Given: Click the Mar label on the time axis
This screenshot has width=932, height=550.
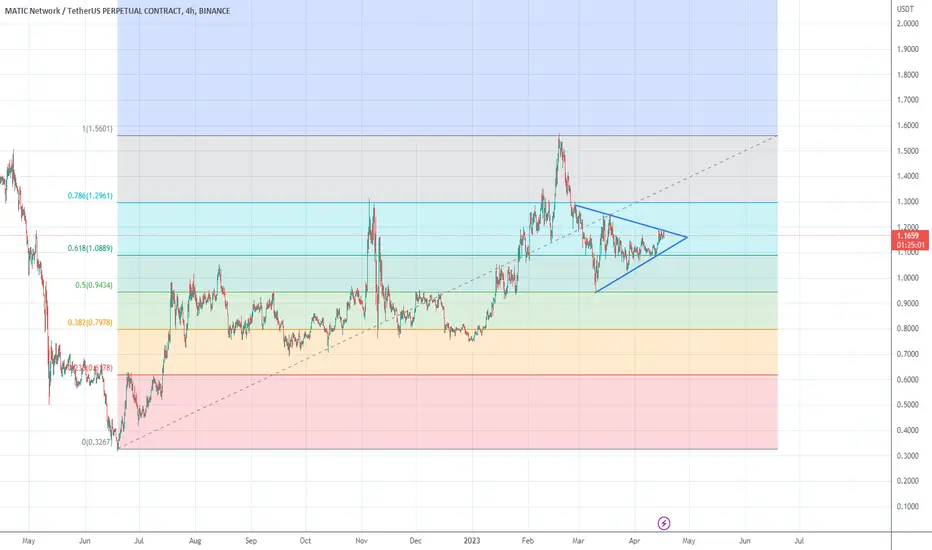Looking at the screenshot, I should tap(578, 541).
